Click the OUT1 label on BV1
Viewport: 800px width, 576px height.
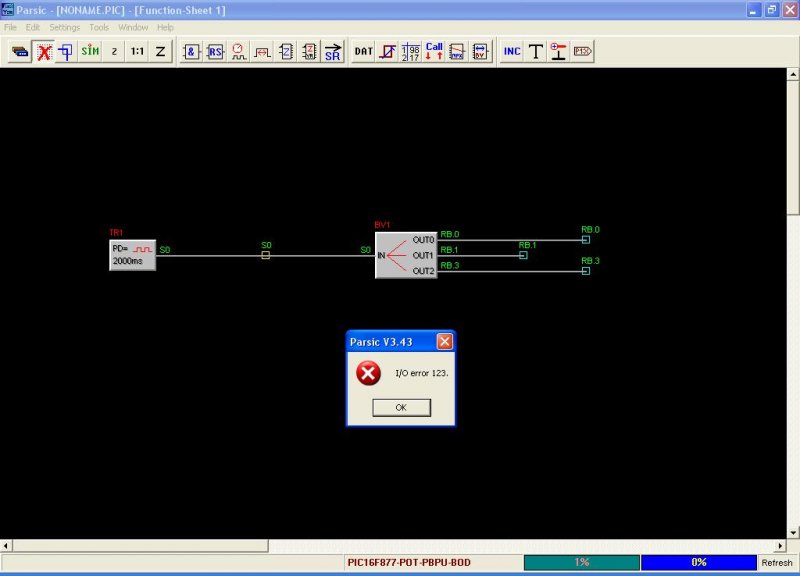[422, 255]
